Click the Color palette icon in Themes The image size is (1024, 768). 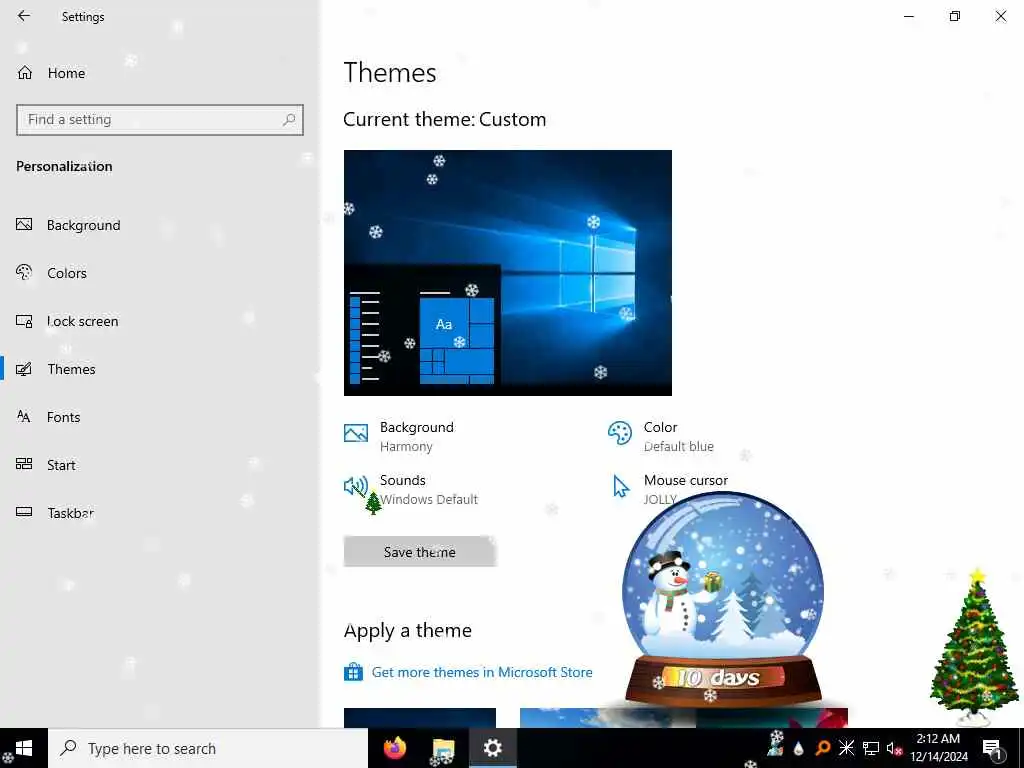click(x=620, y=433)
